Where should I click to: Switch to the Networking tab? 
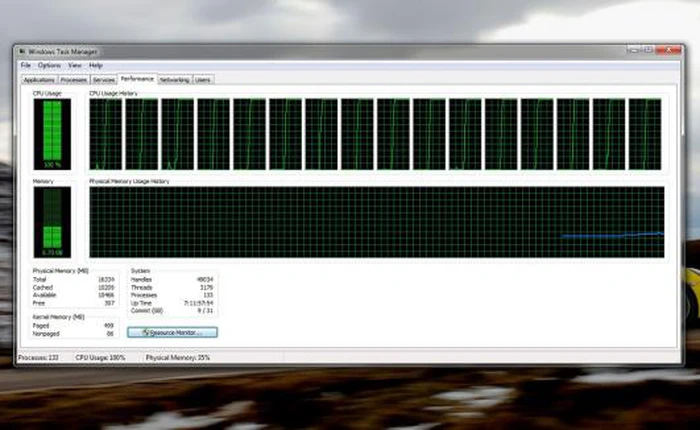click(x=174, y=79)
